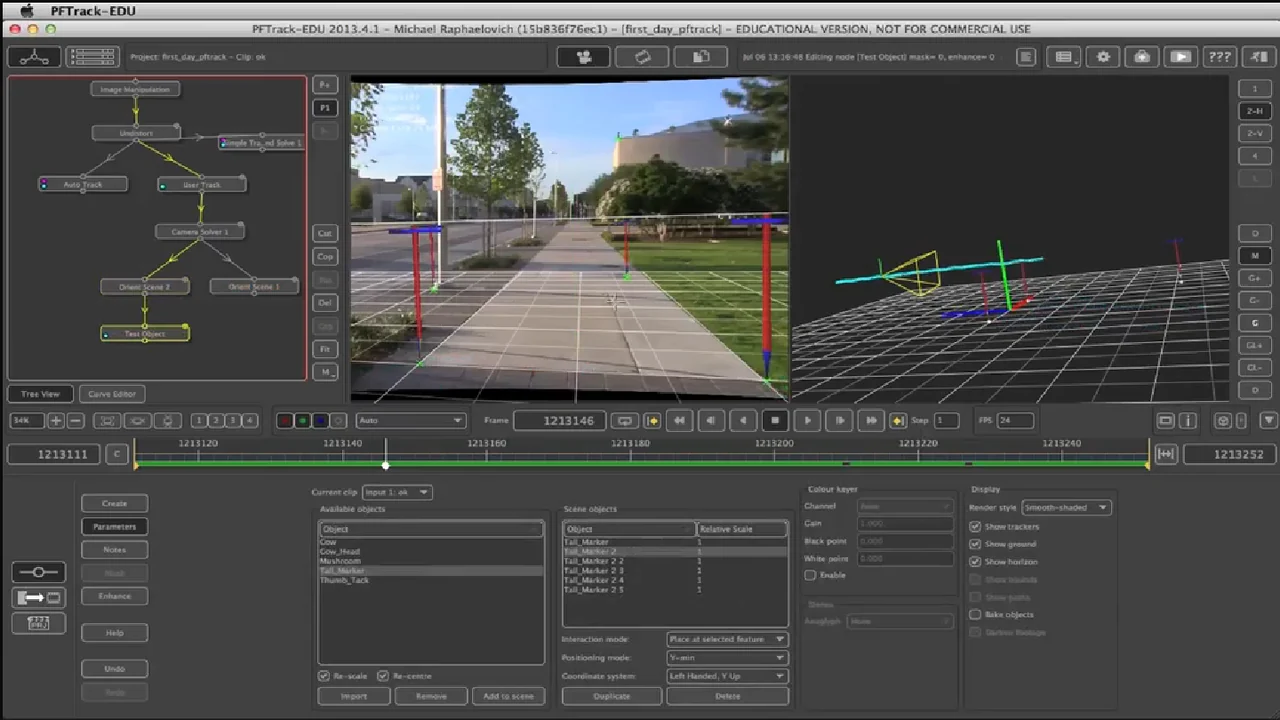Click the Duplicate button

[x=612, y=696]
